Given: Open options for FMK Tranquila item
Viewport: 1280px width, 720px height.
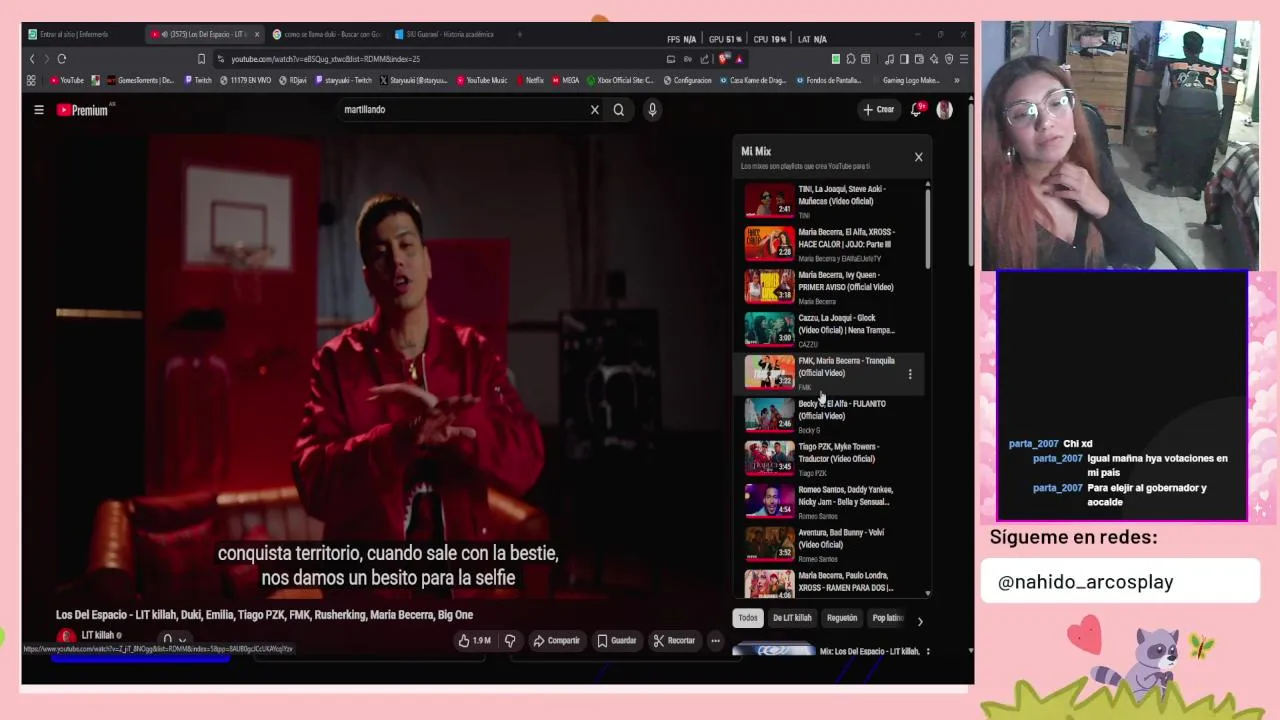Looking at the screenshot, I should pyautogui.click(x=910, y=374).
